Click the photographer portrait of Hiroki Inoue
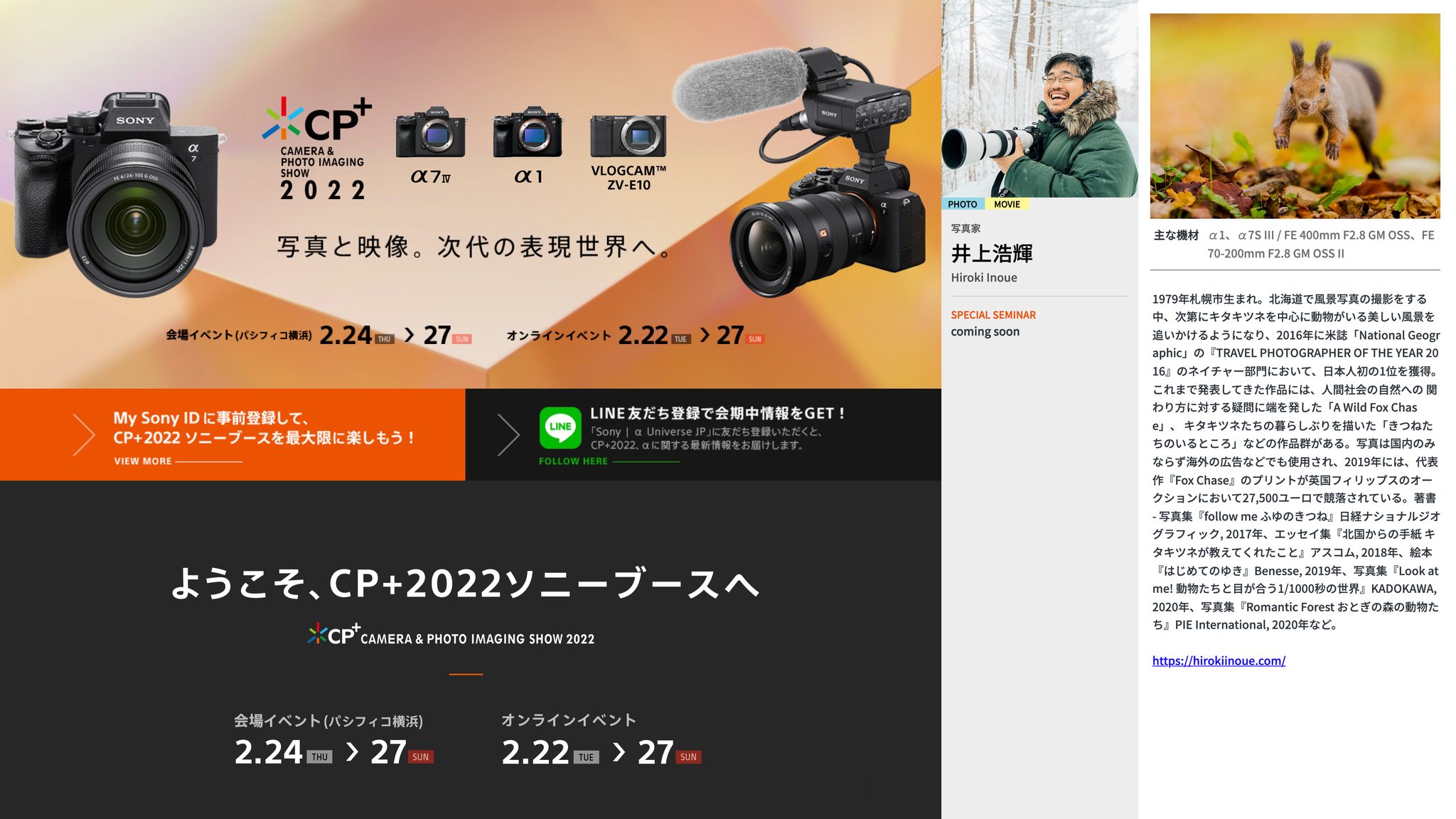1456x819 pixels. [x=1039, y=99]
